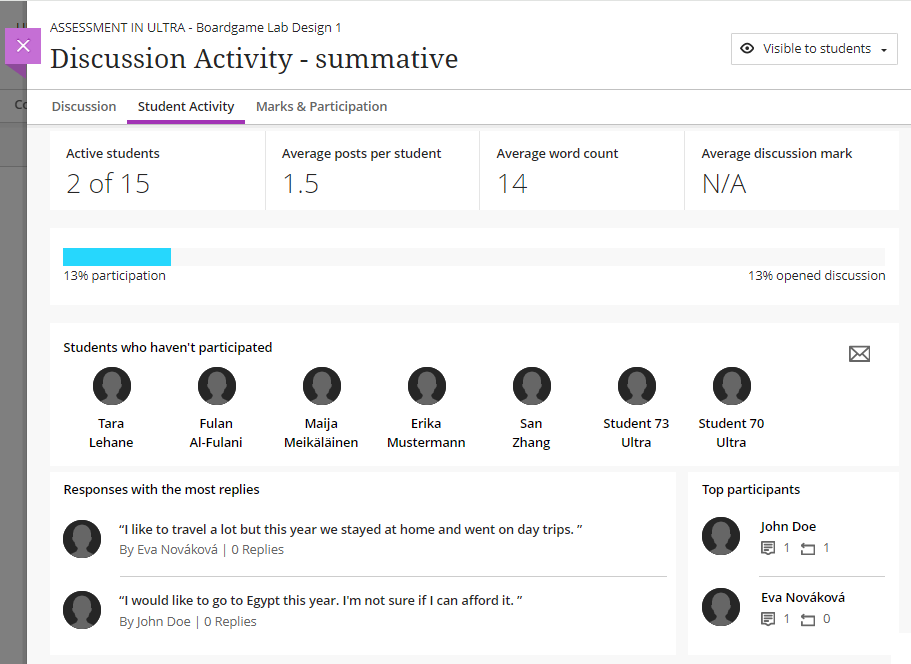The image size is (911, 664).
Task: Click John Doe in Top participants
Action: coord(788,526)
